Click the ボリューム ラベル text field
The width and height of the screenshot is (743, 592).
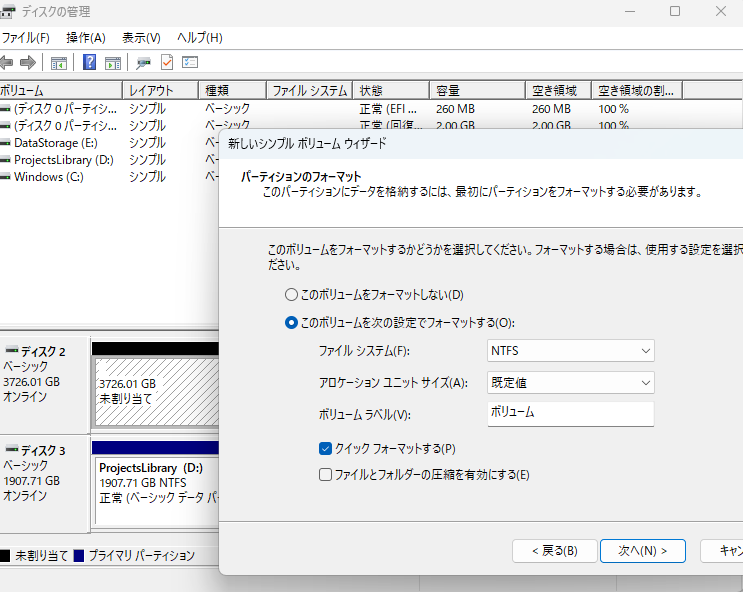(570, 413)
